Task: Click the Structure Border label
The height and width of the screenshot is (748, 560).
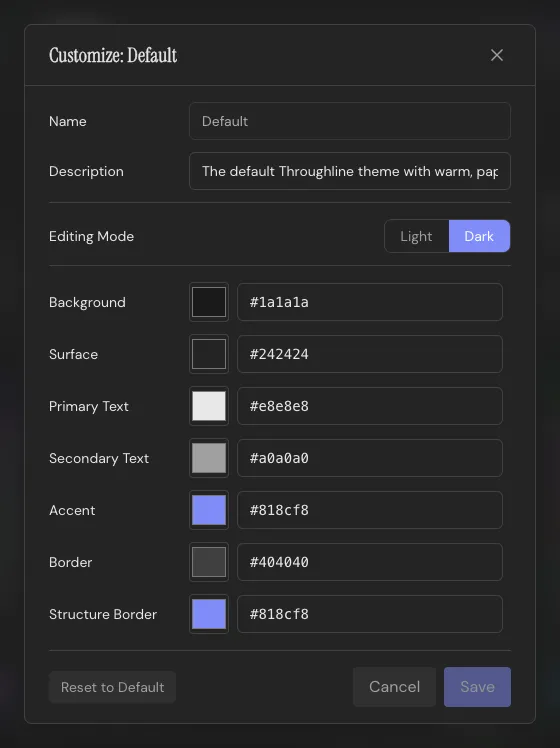Action: tap(103, 614)
